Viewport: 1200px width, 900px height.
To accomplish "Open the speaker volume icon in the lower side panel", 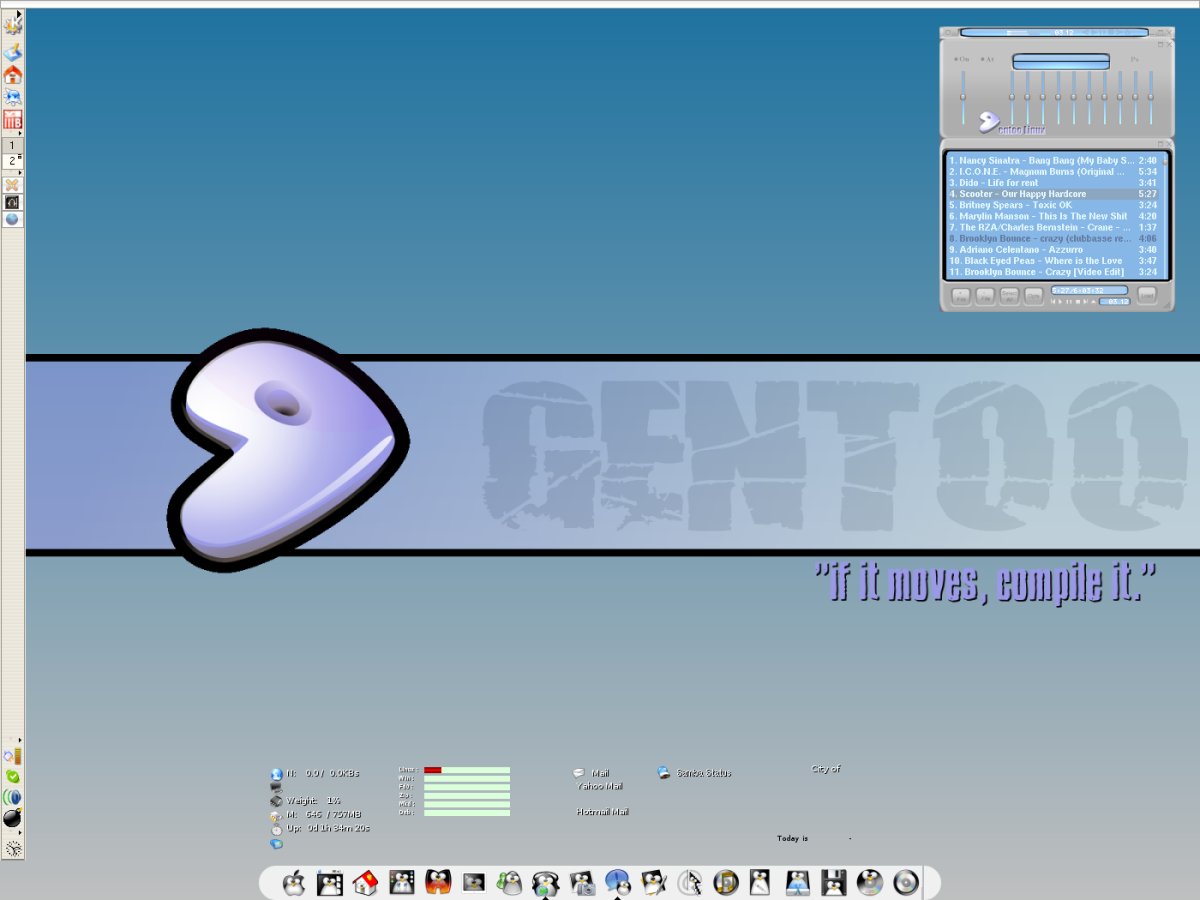I will pos(12,797).
